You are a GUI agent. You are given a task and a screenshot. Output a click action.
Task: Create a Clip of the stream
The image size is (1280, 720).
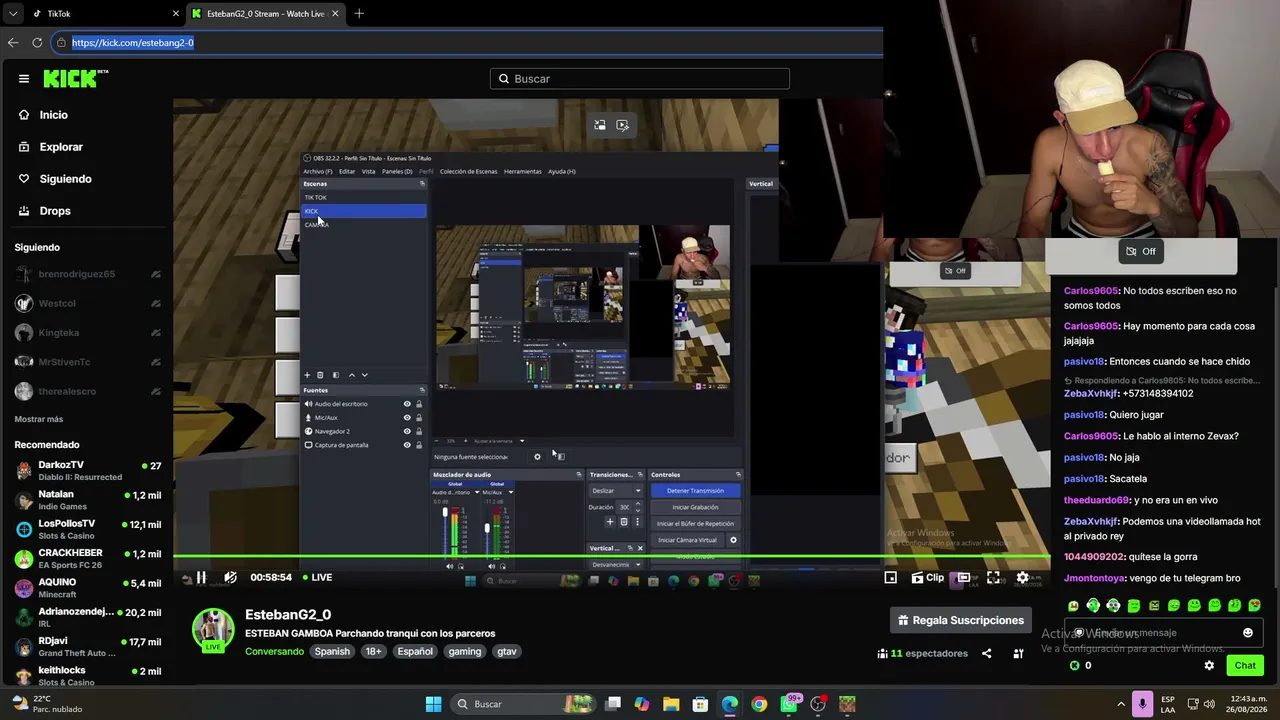click(928, 577)
